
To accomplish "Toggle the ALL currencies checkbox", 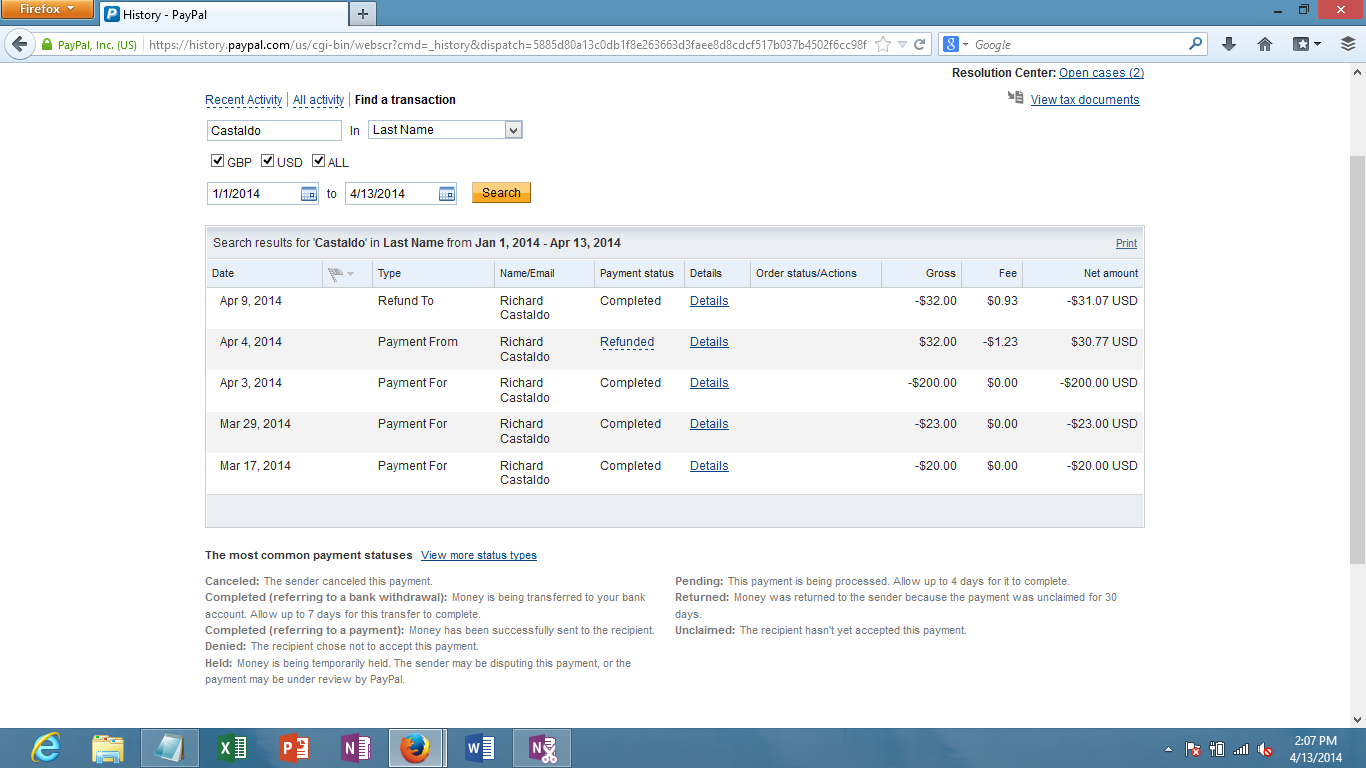I will tap(318, 161).
